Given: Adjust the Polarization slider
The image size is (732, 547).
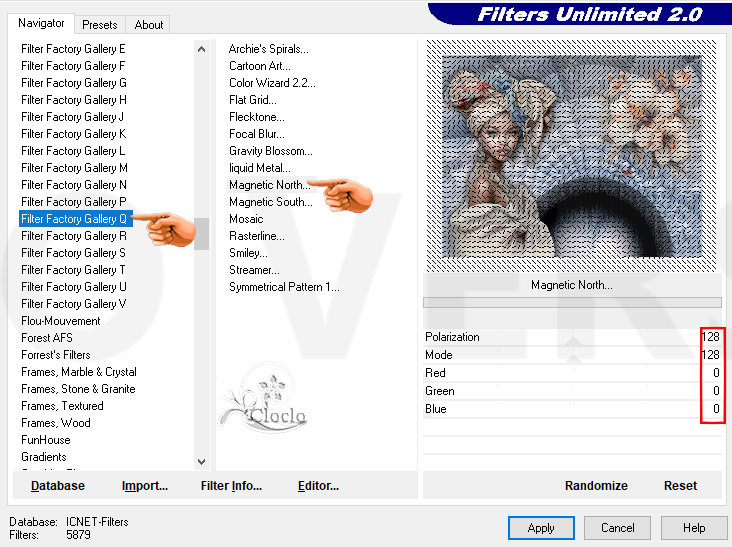Looking at the screenshot, I should click(573, 337).
